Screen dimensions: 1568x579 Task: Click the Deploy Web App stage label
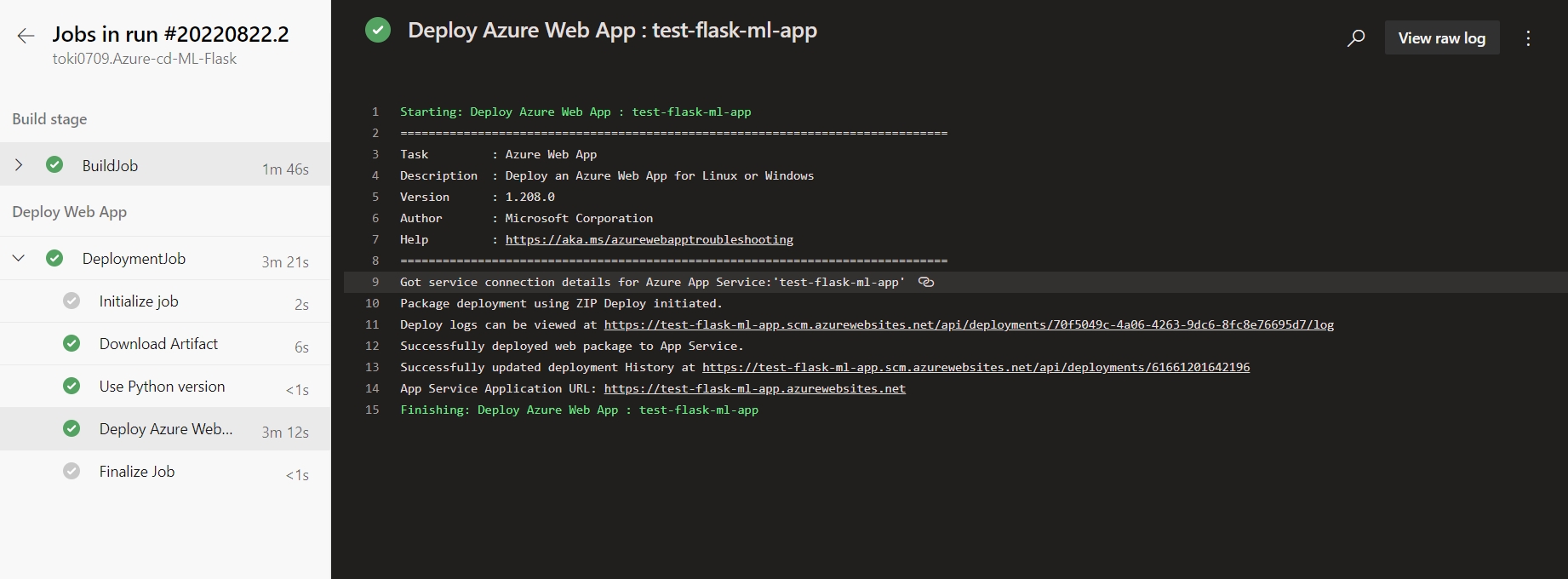69,212
